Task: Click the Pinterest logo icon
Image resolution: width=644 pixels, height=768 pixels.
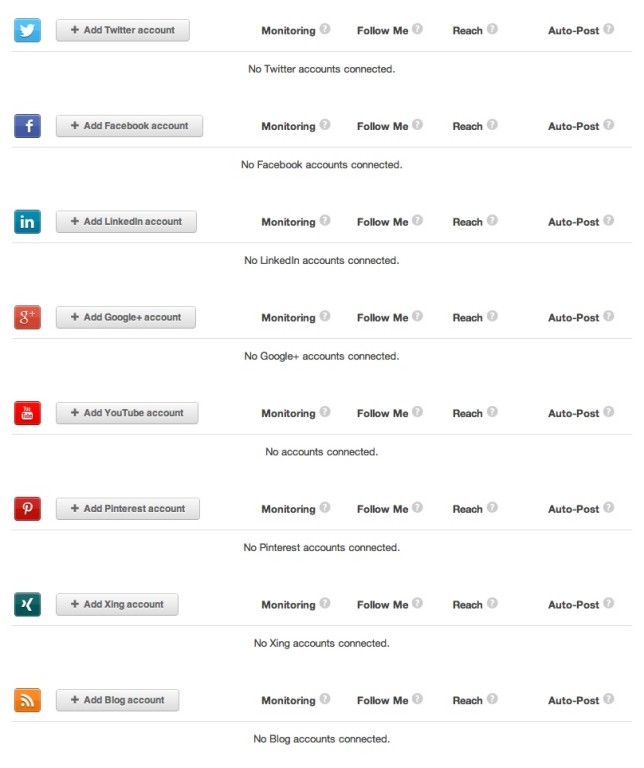Action: (27, 508)
